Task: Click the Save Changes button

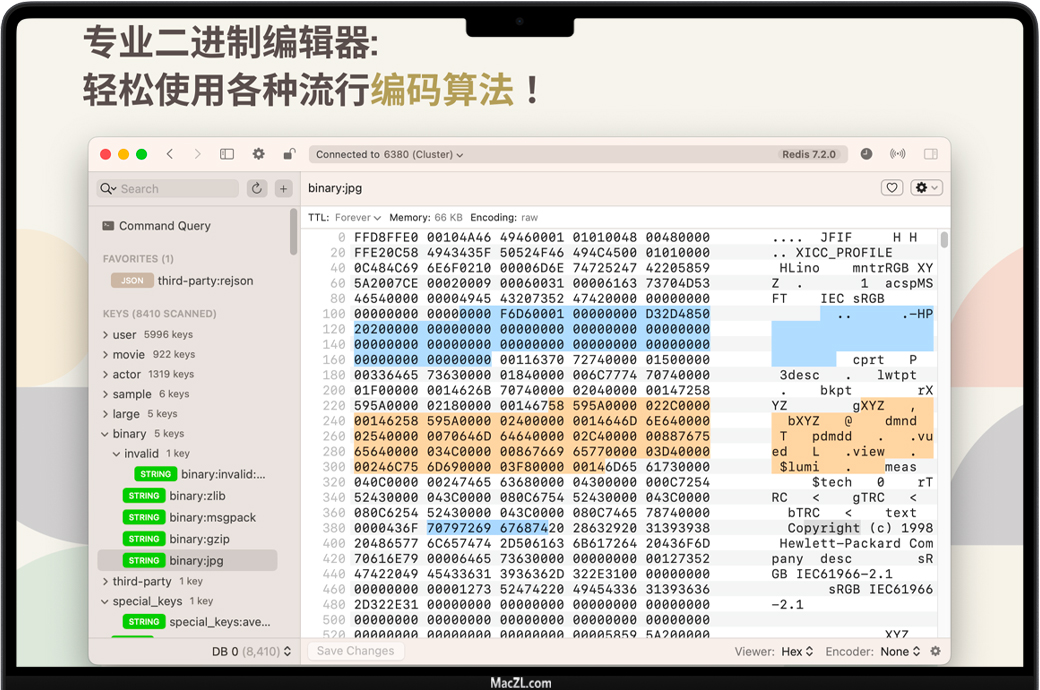Action: pos(355,651)
